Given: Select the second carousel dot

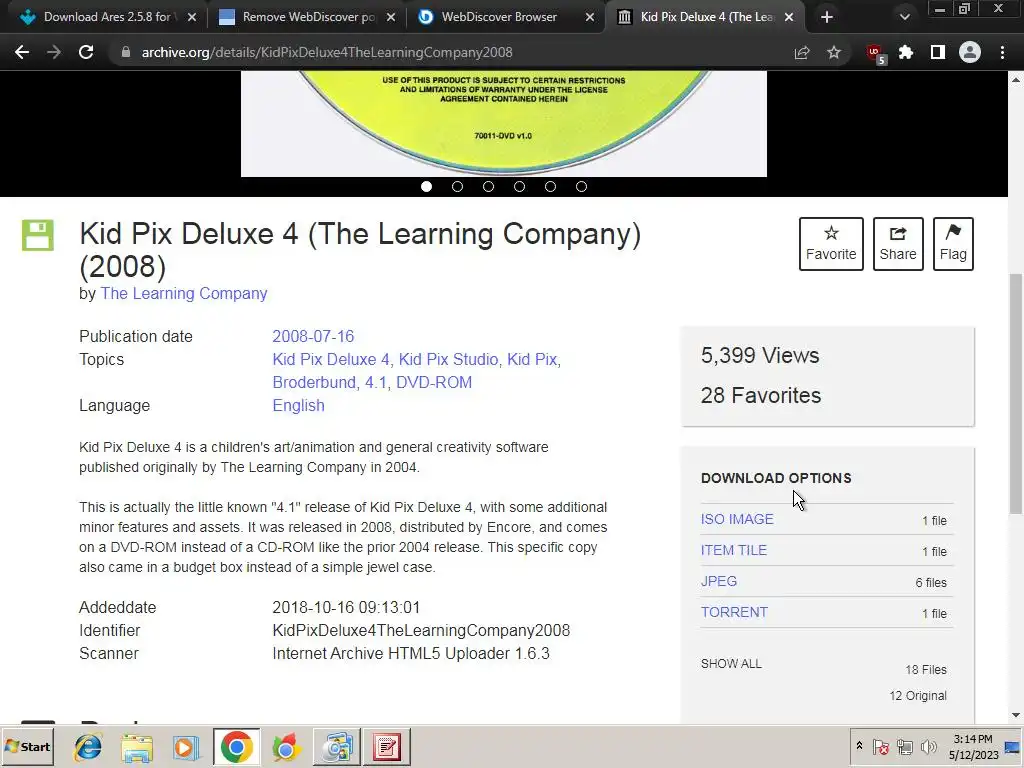Looking at the screenshot, I should click(457, 187).
